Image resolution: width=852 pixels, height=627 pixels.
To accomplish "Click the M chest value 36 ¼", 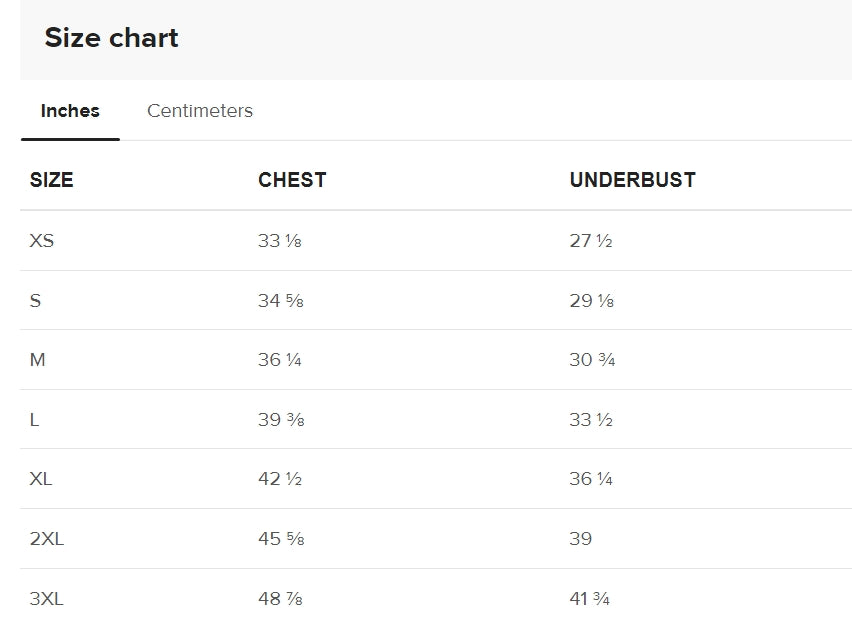I will (280, 360).
